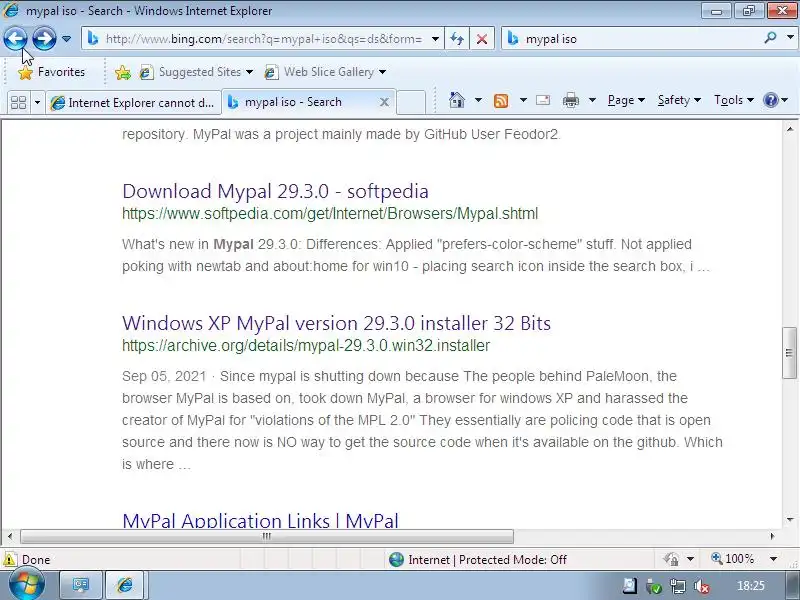Expand the zoom level dropdown arrow

pyautogui.click(x=773, y=559)
